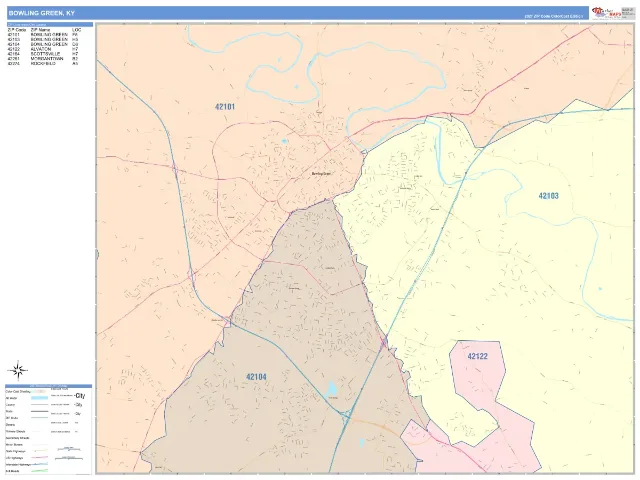Select the 42122 ZIP label on map
Image resolution: width=640 pixels, height=480 pixels.
[x=478, y=356]
